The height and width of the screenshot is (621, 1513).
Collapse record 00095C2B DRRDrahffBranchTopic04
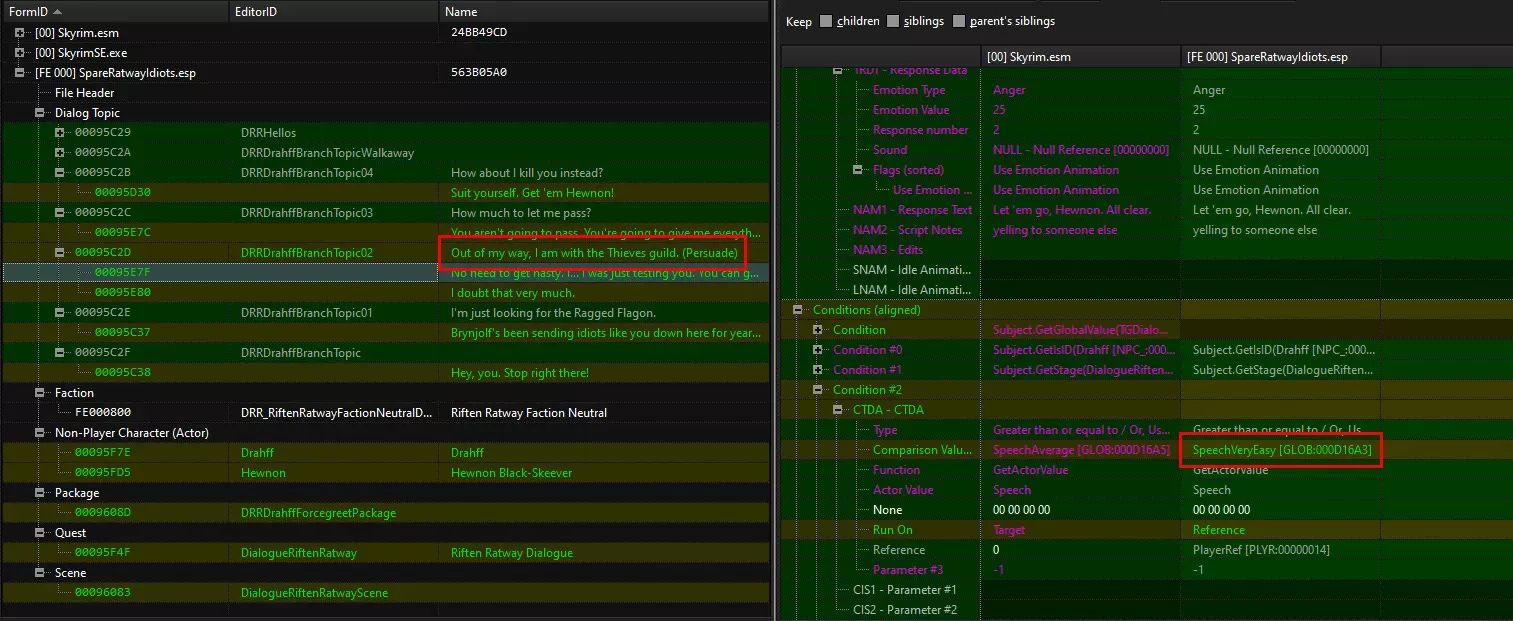(x=60, y=173)
